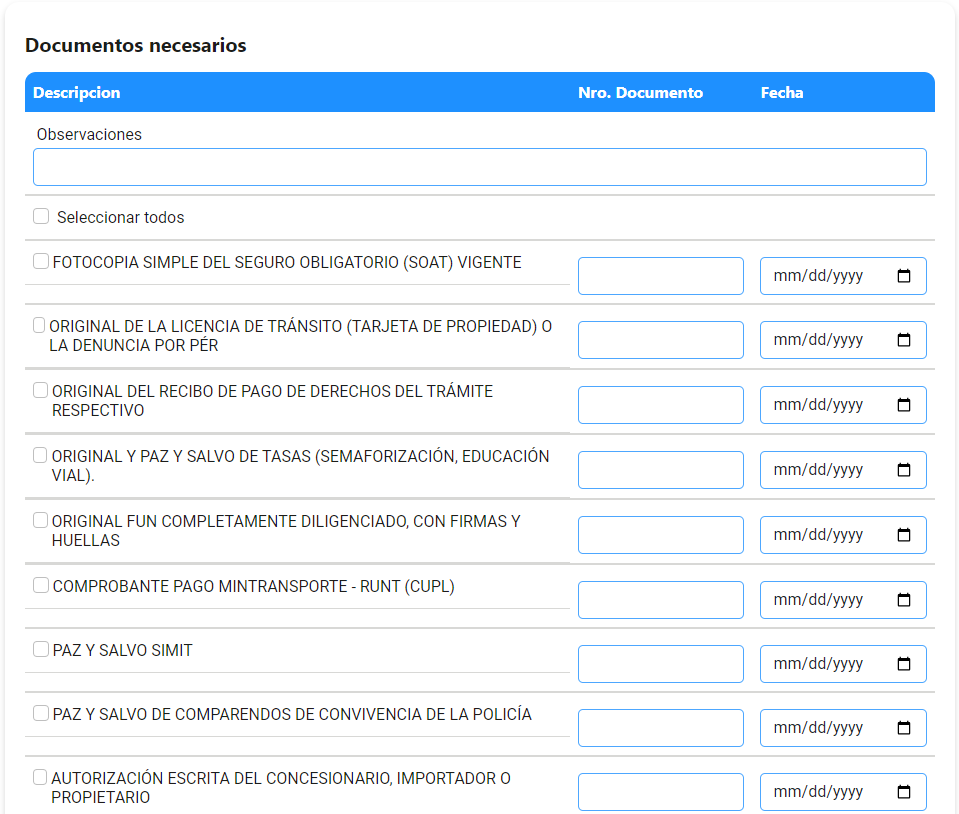Click calendar icon in Paz y Salvo SIMIT row
Image resolution: width=959 pixels, height=814 pixels.
[903, 664]
